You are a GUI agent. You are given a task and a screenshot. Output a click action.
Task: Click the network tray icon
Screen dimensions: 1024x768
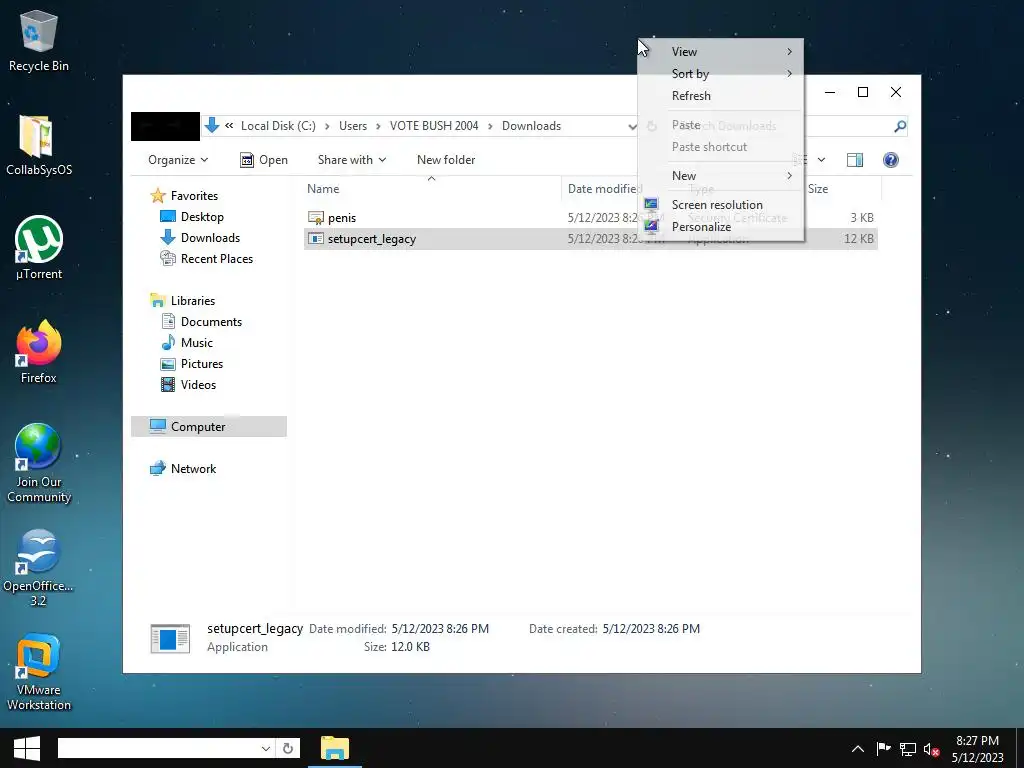[x=907, y=749]
